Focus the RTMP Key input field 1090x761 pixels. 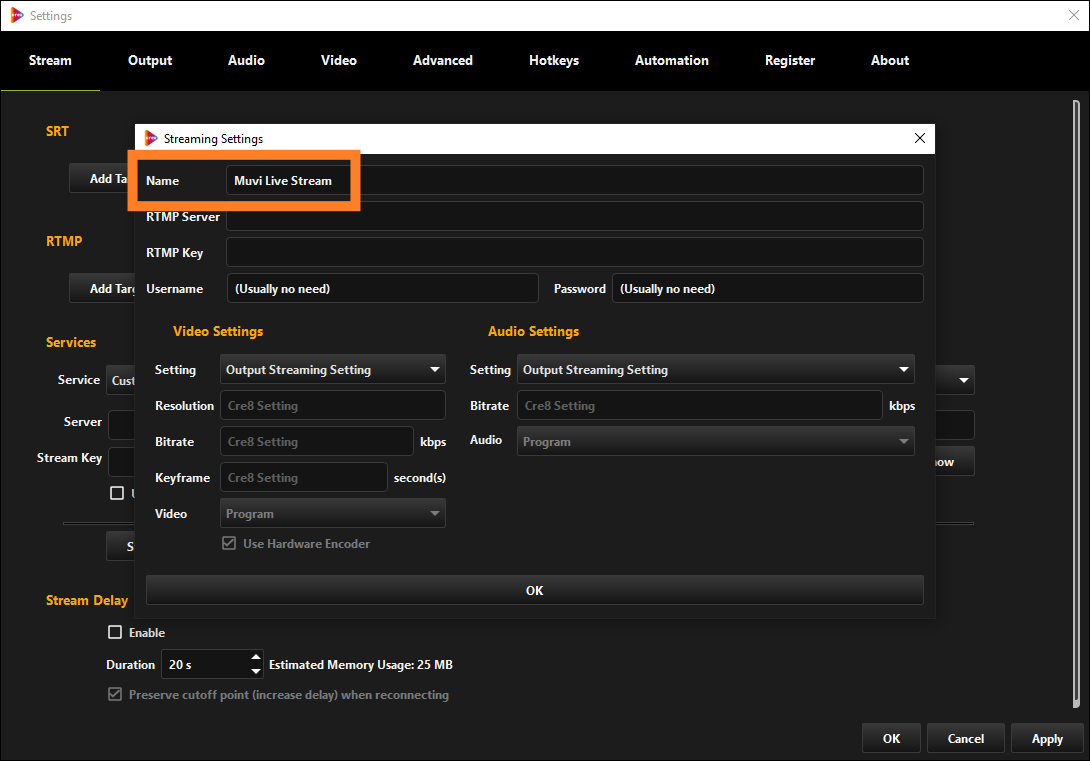[x=575, y=252]
